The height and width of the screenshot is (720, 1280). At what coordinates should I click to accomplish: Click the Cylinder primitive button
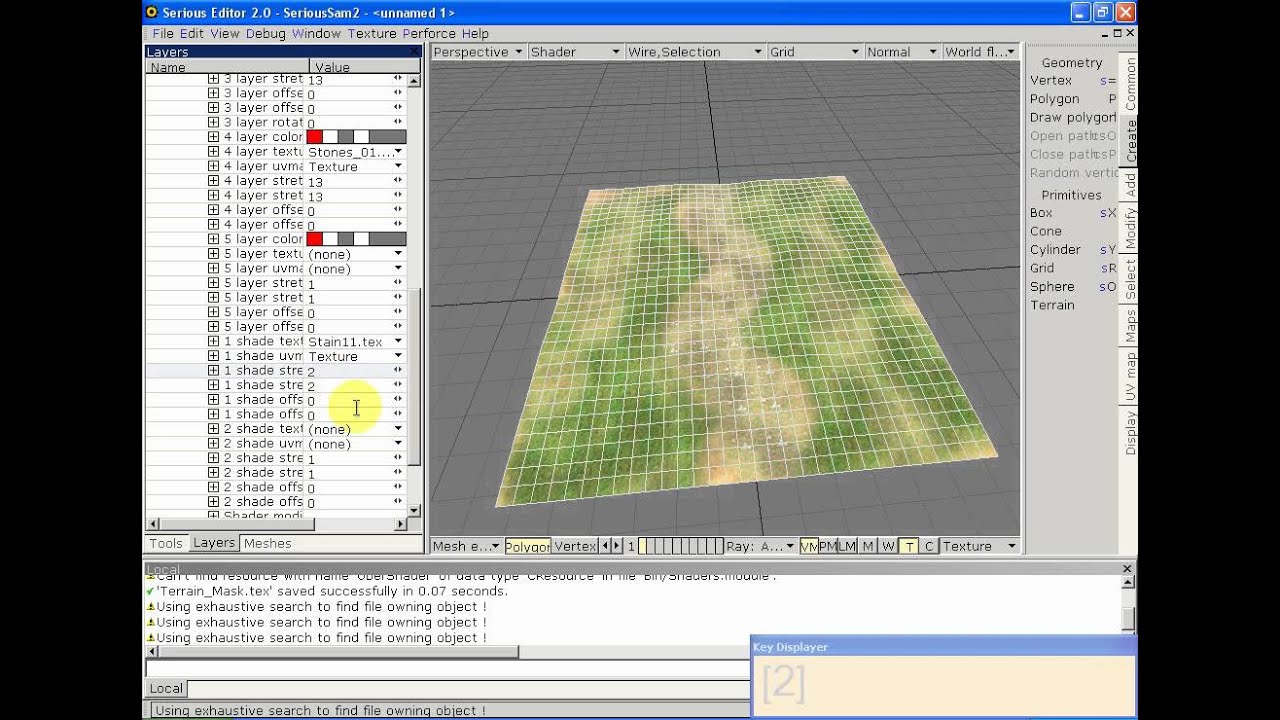[x=1055, y=250]
